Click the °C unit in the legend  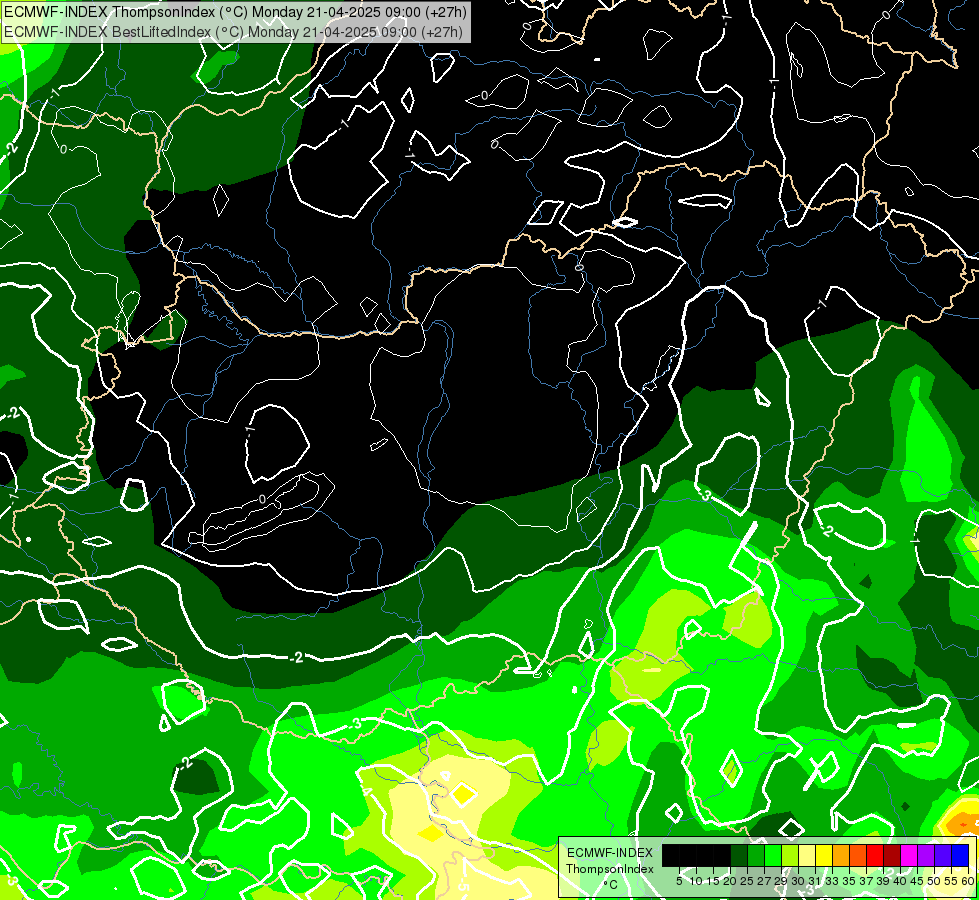click(x=610, y=885)
